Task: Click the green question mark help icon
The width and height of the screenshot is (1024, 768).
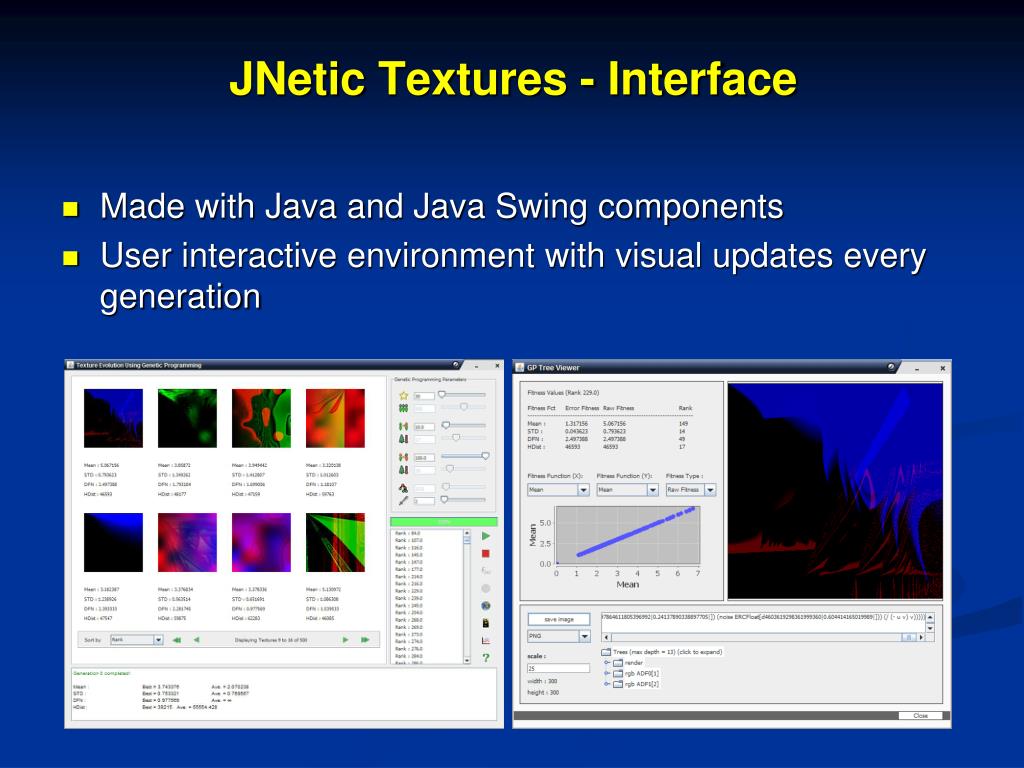Action: tap(485, 658)
